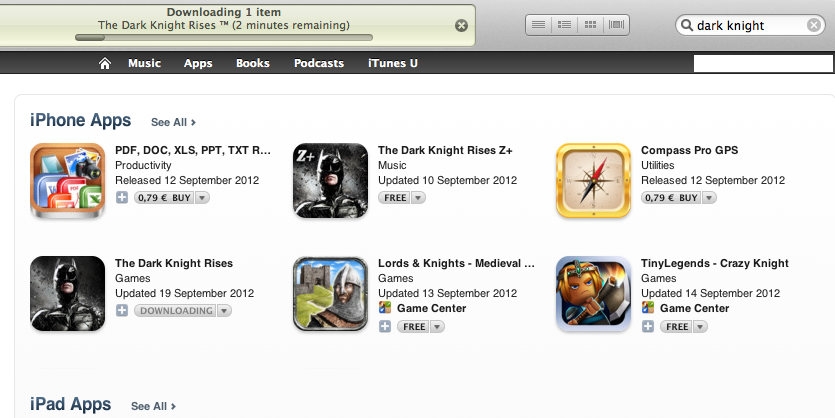The height and width of the screenshot is (418, 835).
Task: Clear the 'dark knight' search field
Action: [813, 25]
